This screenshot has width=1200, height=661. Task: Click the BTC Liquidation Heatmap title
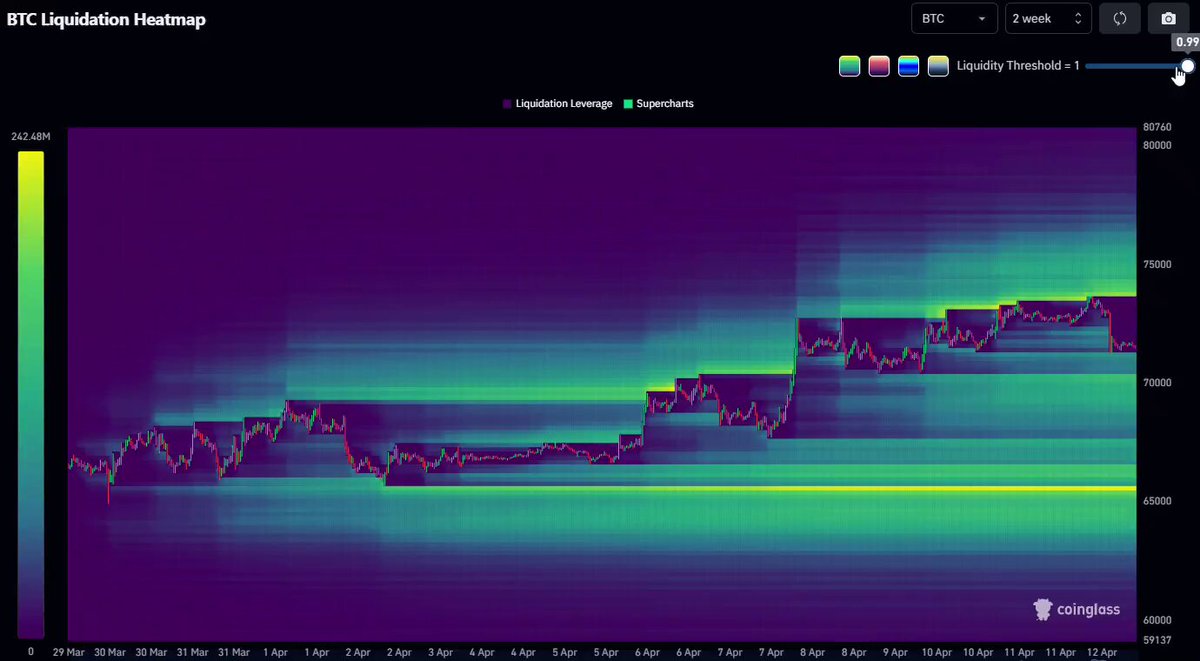(x=106, y=19)
